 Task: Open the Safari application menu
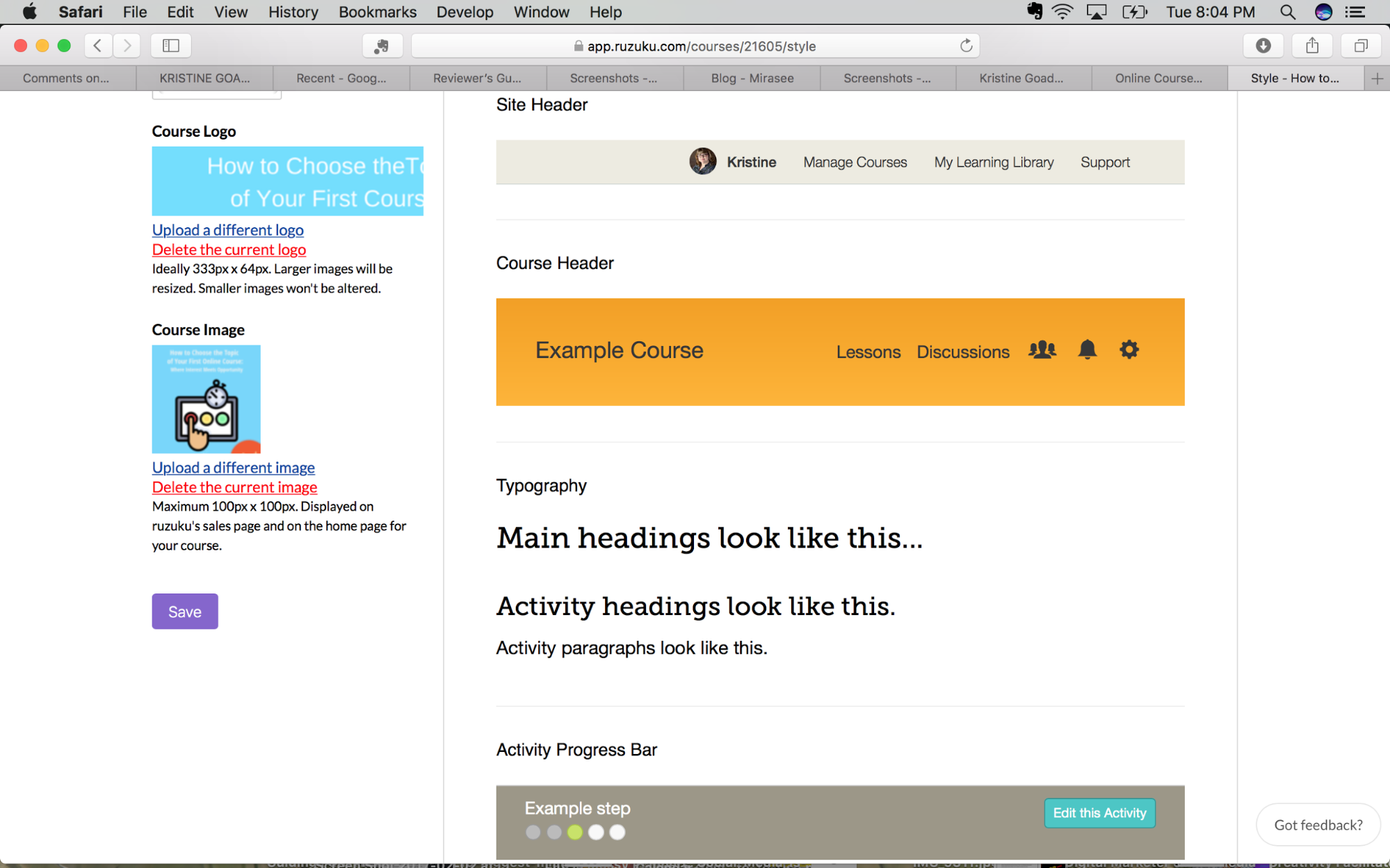point(81,12)
